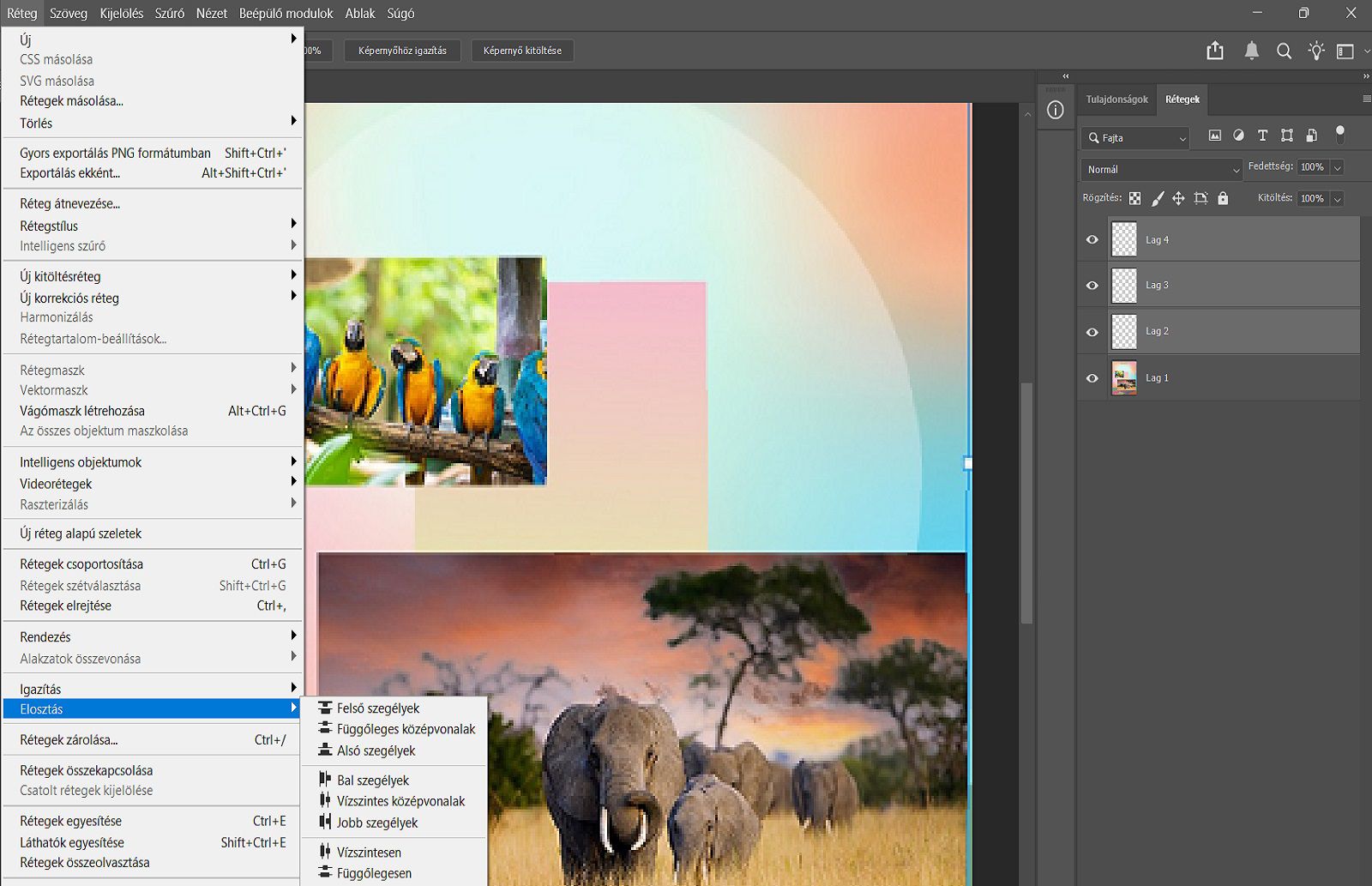Turn off the layer filtering switch
Image resolution: width=1372 pixels, height=886 pixels.
pos(1339,134)
